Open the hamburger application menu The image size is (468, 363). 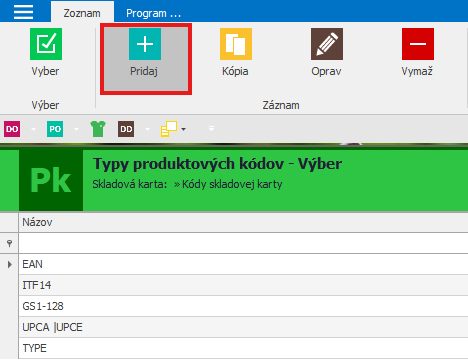pyautogui.click(x=23, y=12)
